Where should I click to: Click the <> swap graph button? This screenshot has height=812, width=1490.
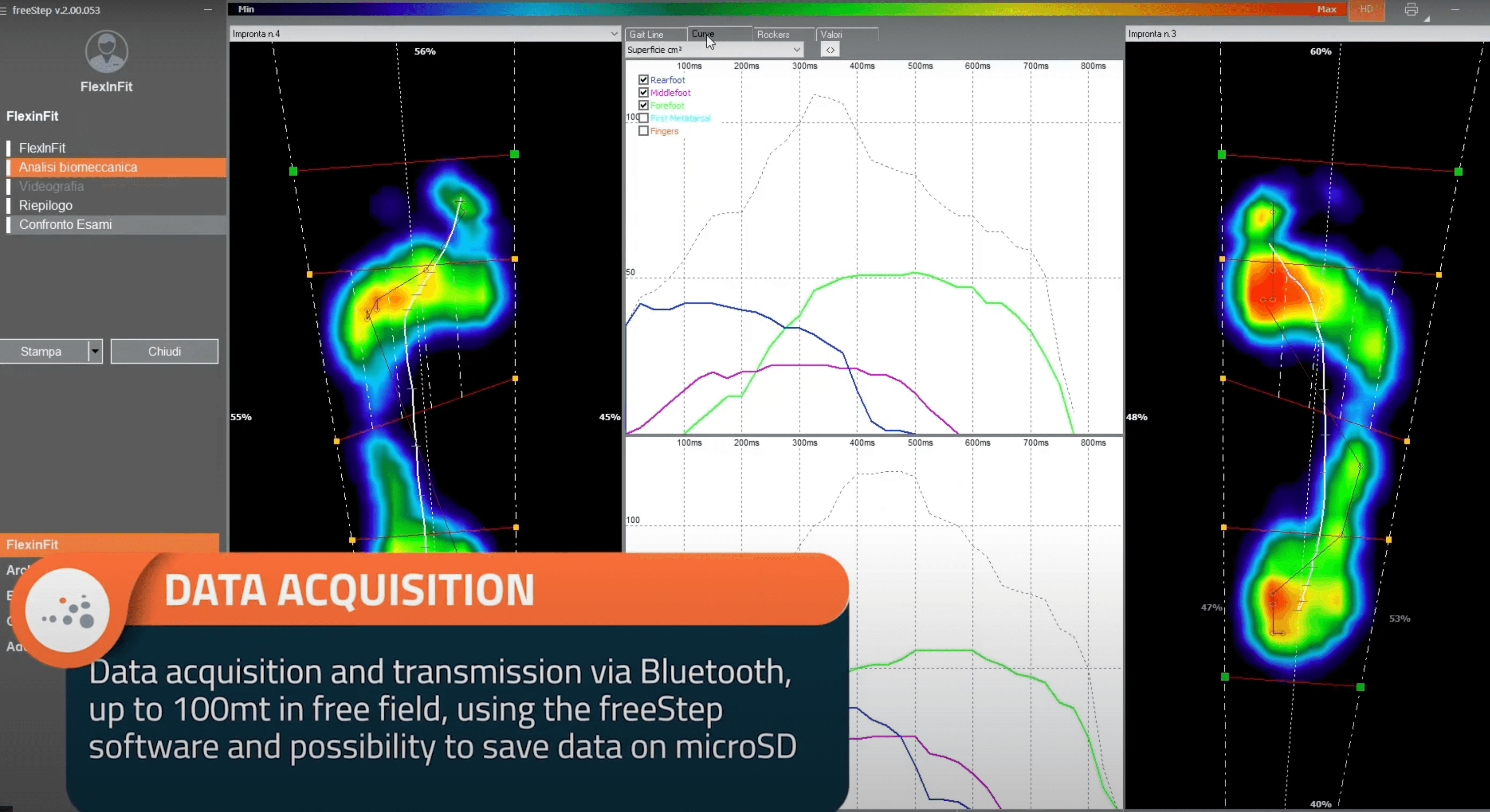[830, 50]
